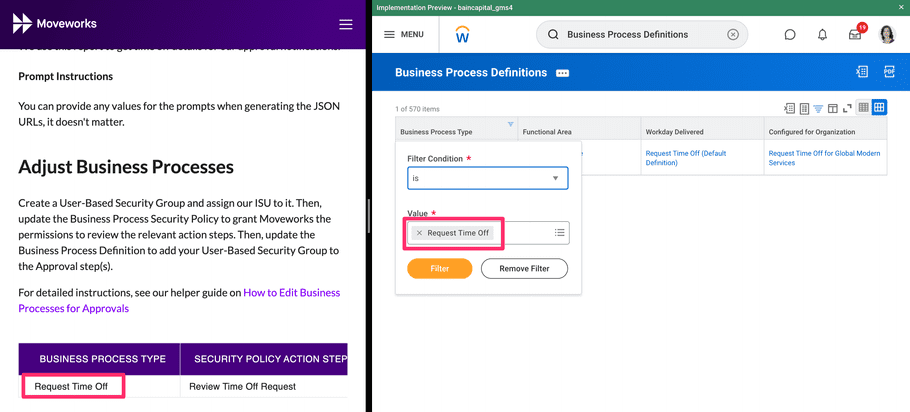The image size is (910, 412).
Task: Click the split-view divider handle between windows
Action: tap(369, 216)
